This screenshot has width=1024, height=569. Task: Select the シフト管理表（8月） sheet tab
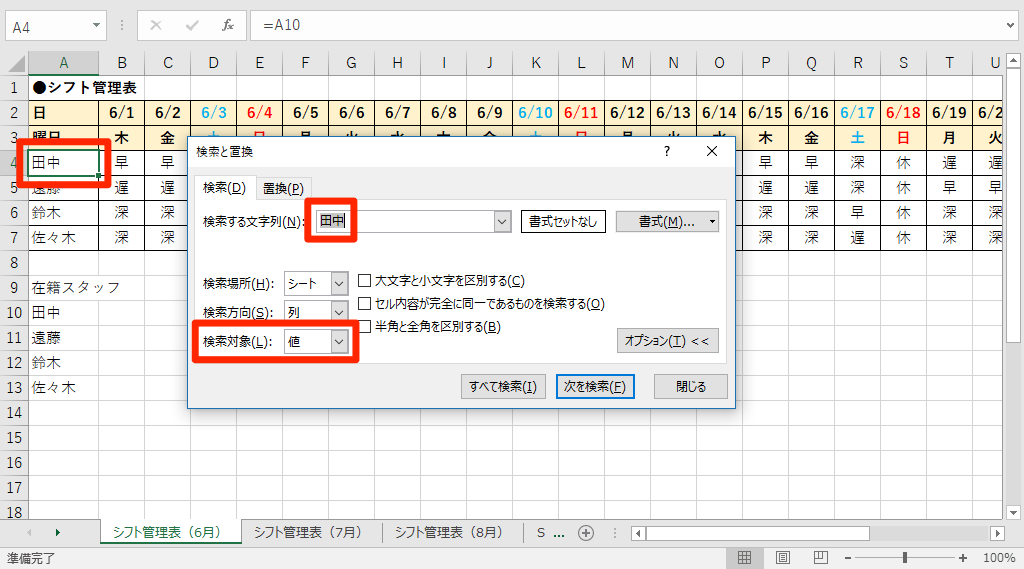[449, 532]
